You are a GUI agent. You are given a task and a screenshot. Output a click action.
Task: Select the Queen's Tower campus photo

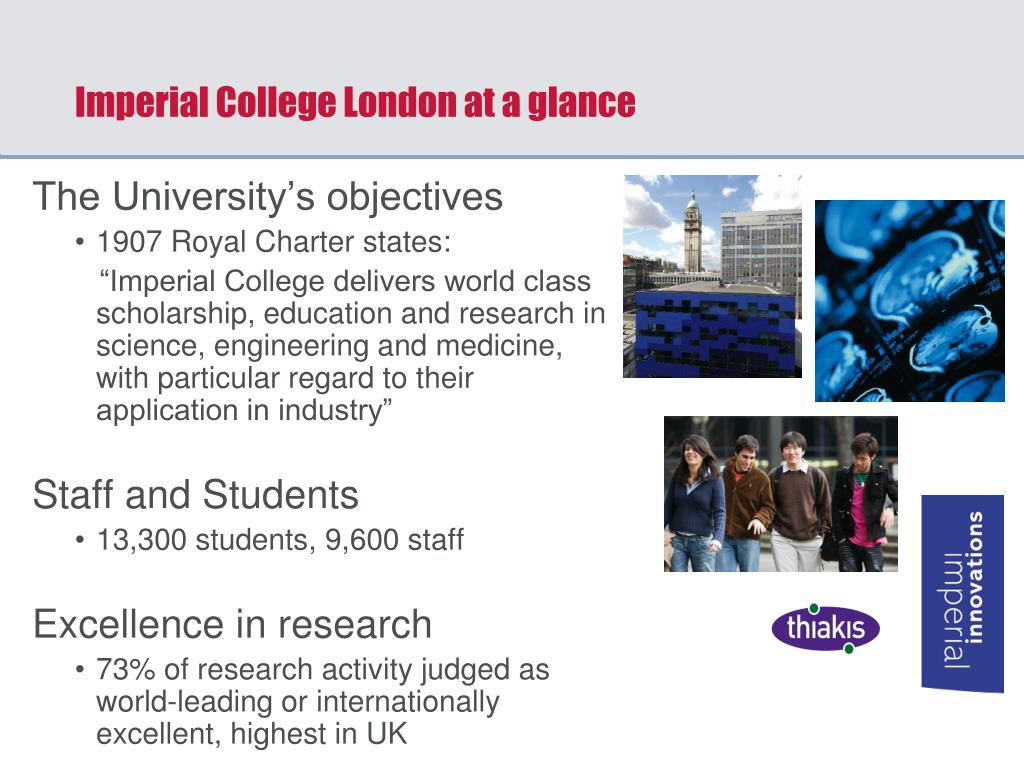(712, 276)
